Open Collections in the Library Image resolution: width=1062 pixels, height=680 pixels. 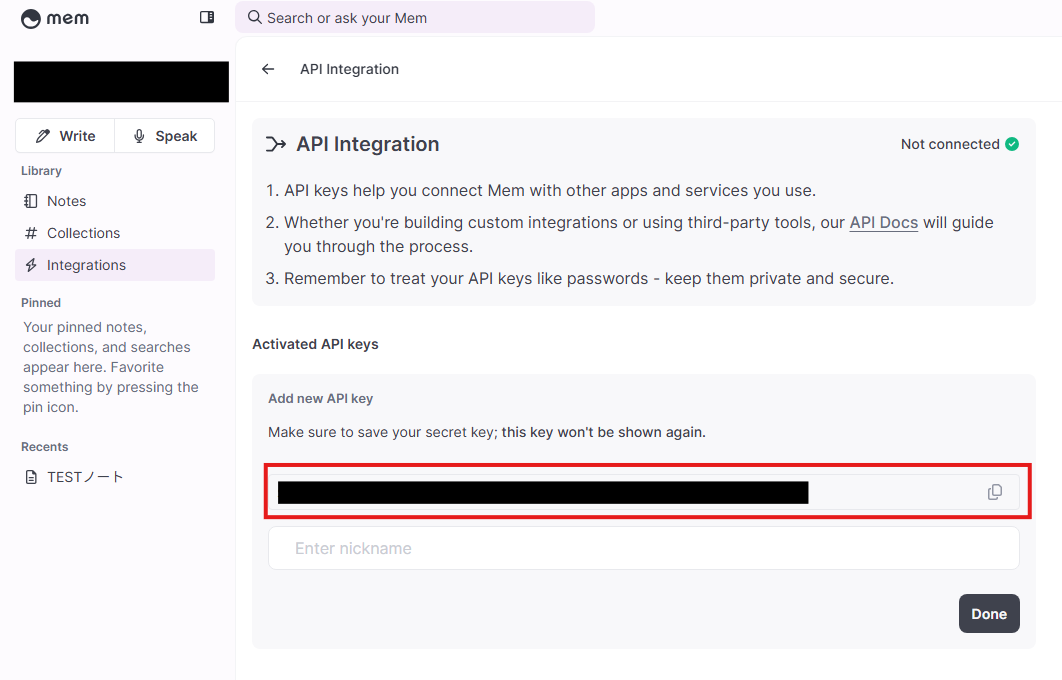click(x=114, y=233)
